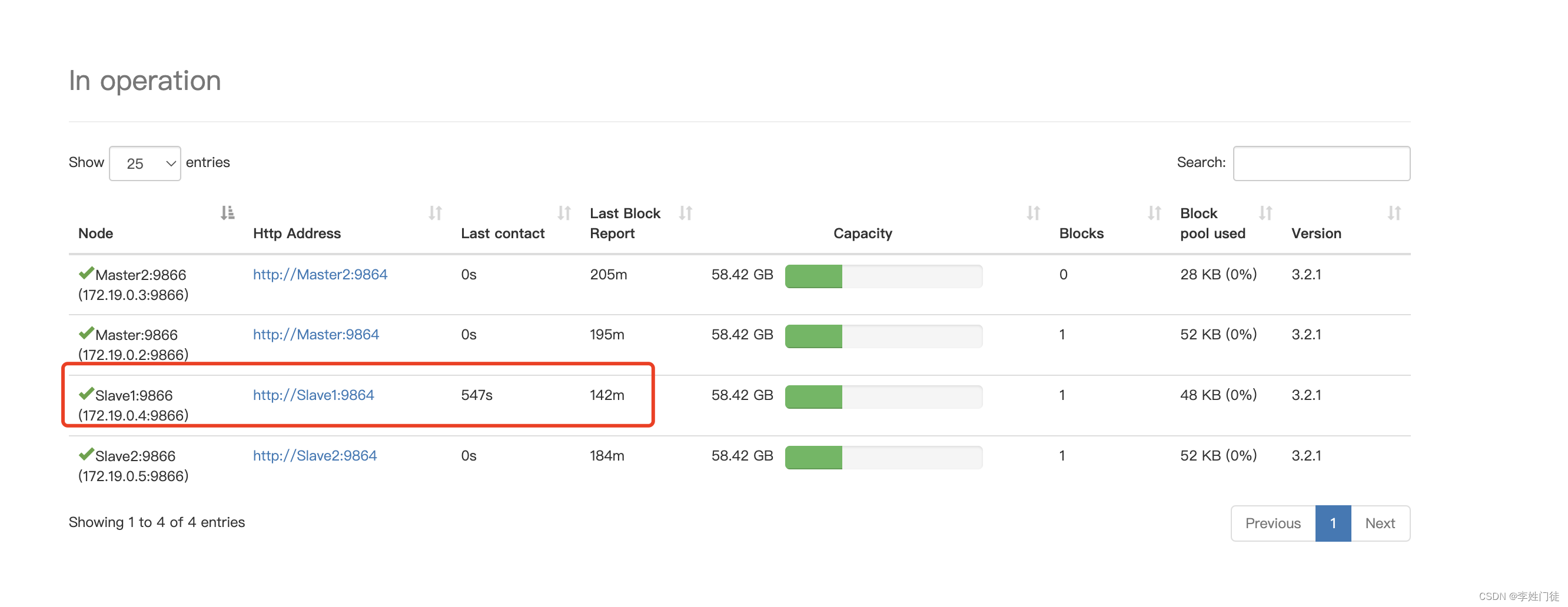Open http://Slave2:9864 link
The height and width of the screenshot is (607, 1568).
315,456
